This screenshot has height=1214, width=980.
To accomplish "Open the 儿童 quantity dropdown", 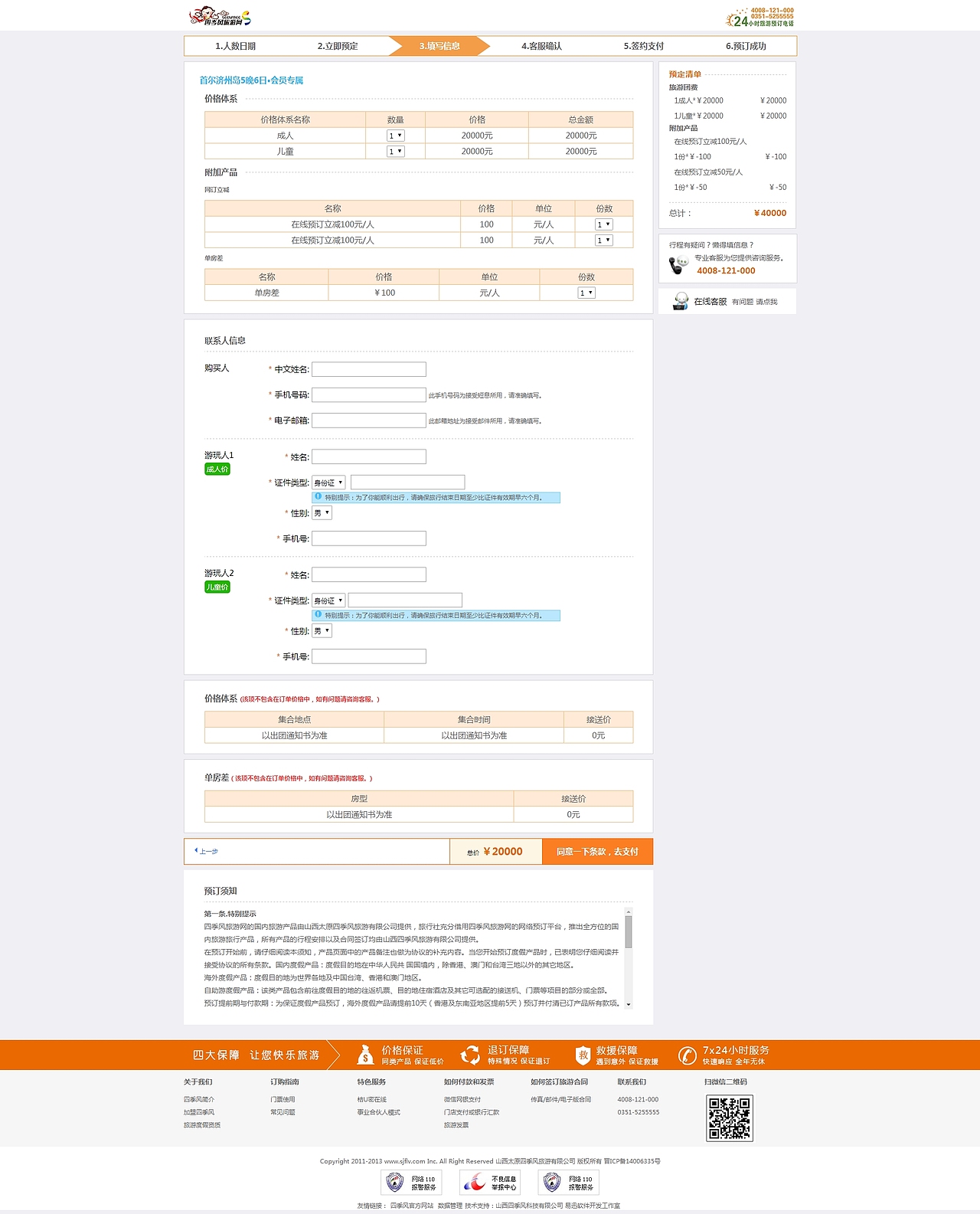I will (396, 152).
